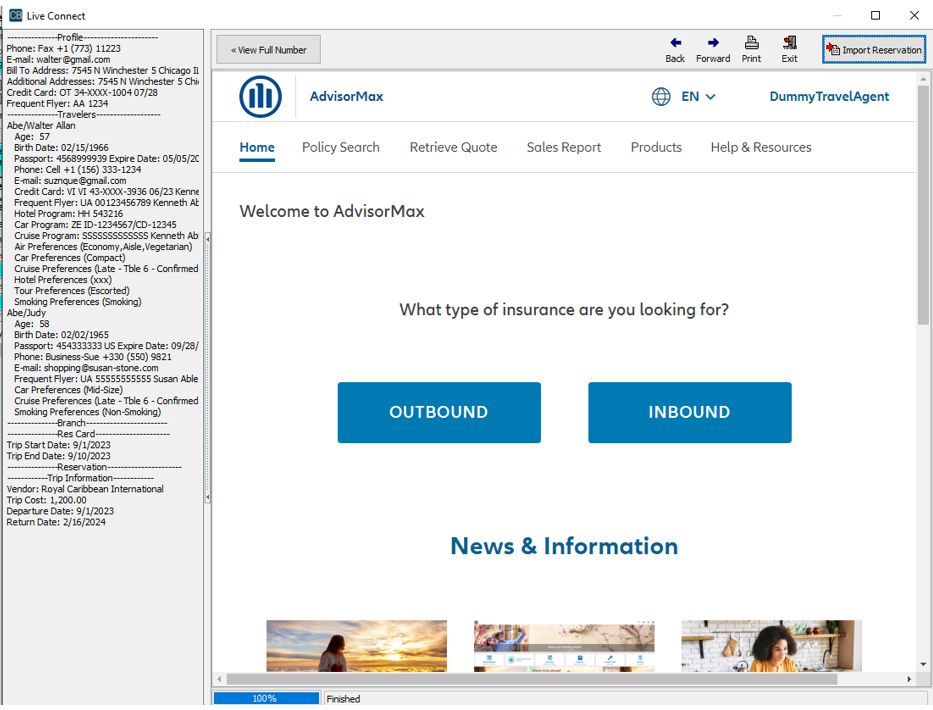This screenshot has height=710, width=933.
Task: Click the globe language icon
Action: (x=661, y=96)
